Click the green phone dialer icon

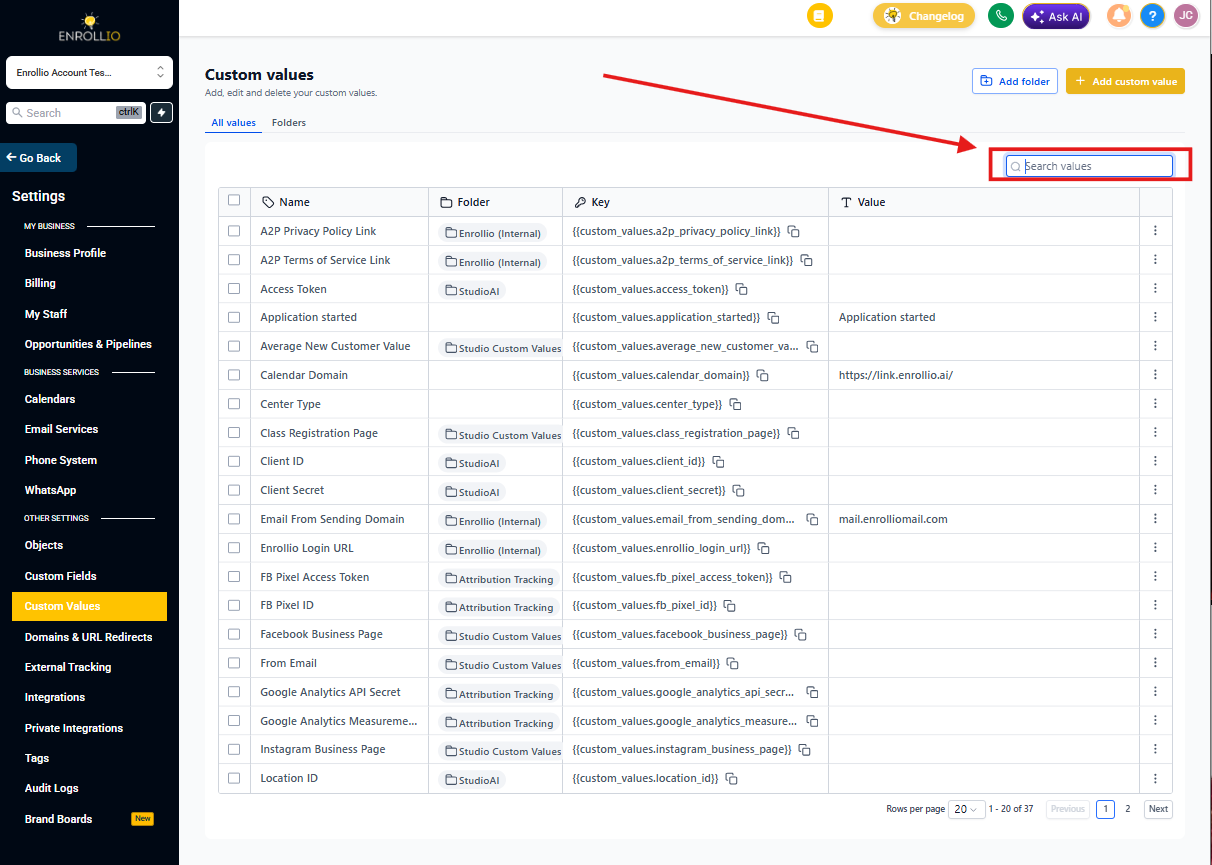point(1001,16)
